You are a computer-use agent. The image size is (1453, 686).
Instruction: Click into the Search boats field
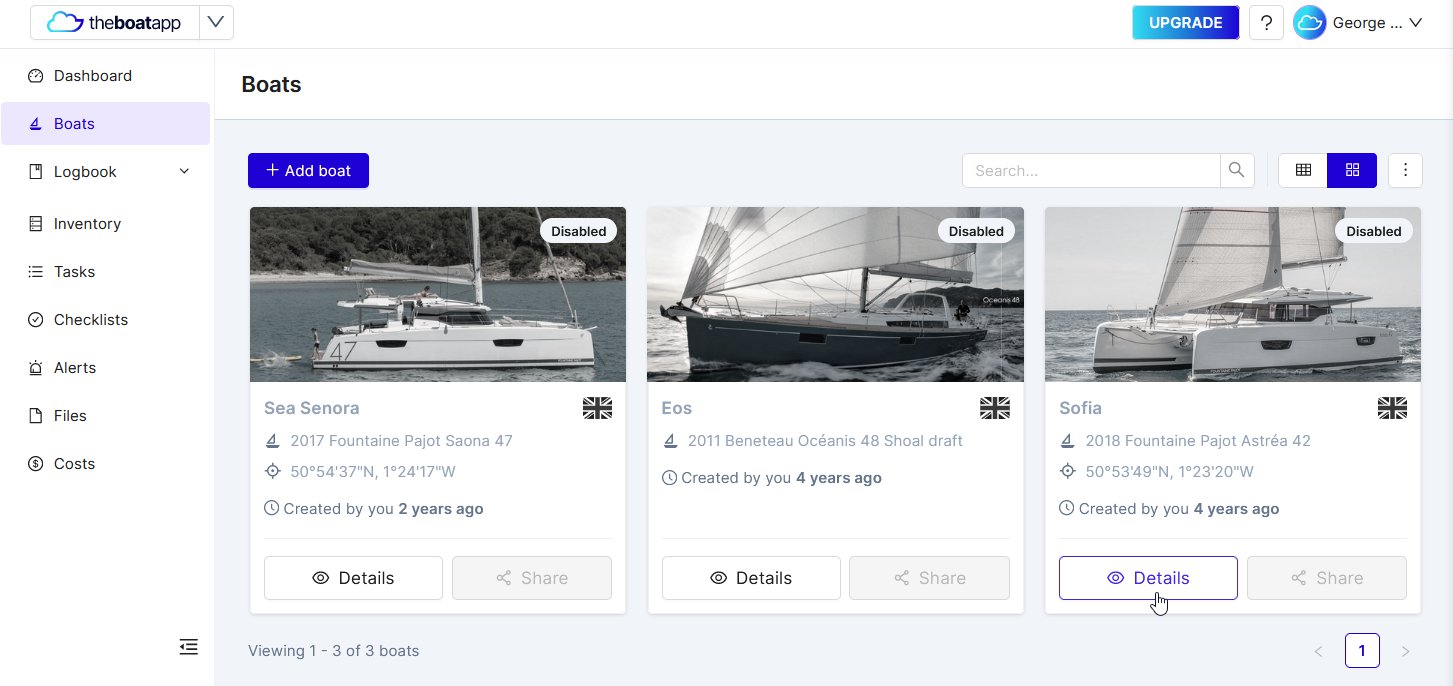pyautogui.click(x=1091, y=170)
